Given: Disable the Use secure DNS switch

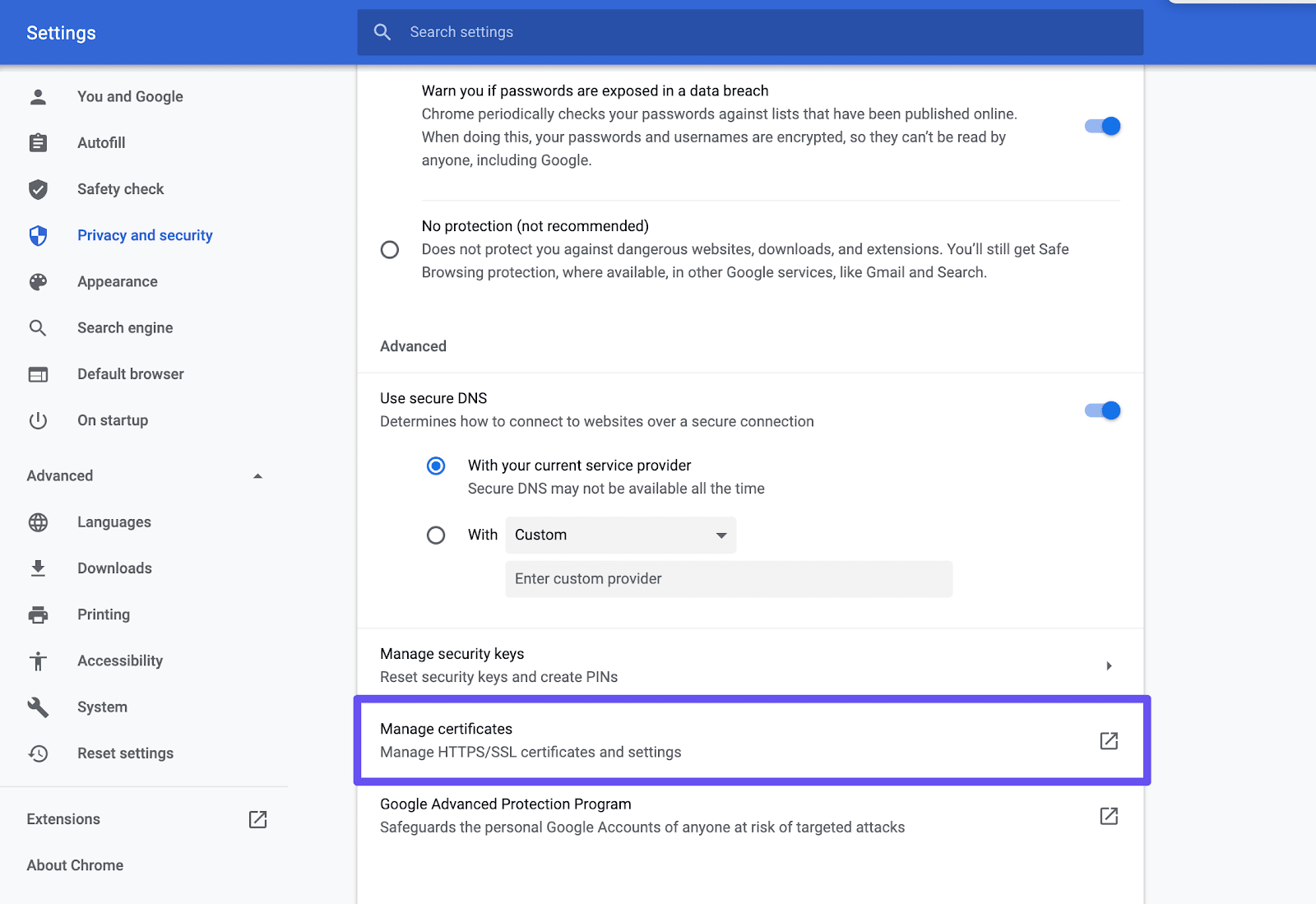Looking at the screenshot, I should pyautogui.click(x=1101, y=410).
